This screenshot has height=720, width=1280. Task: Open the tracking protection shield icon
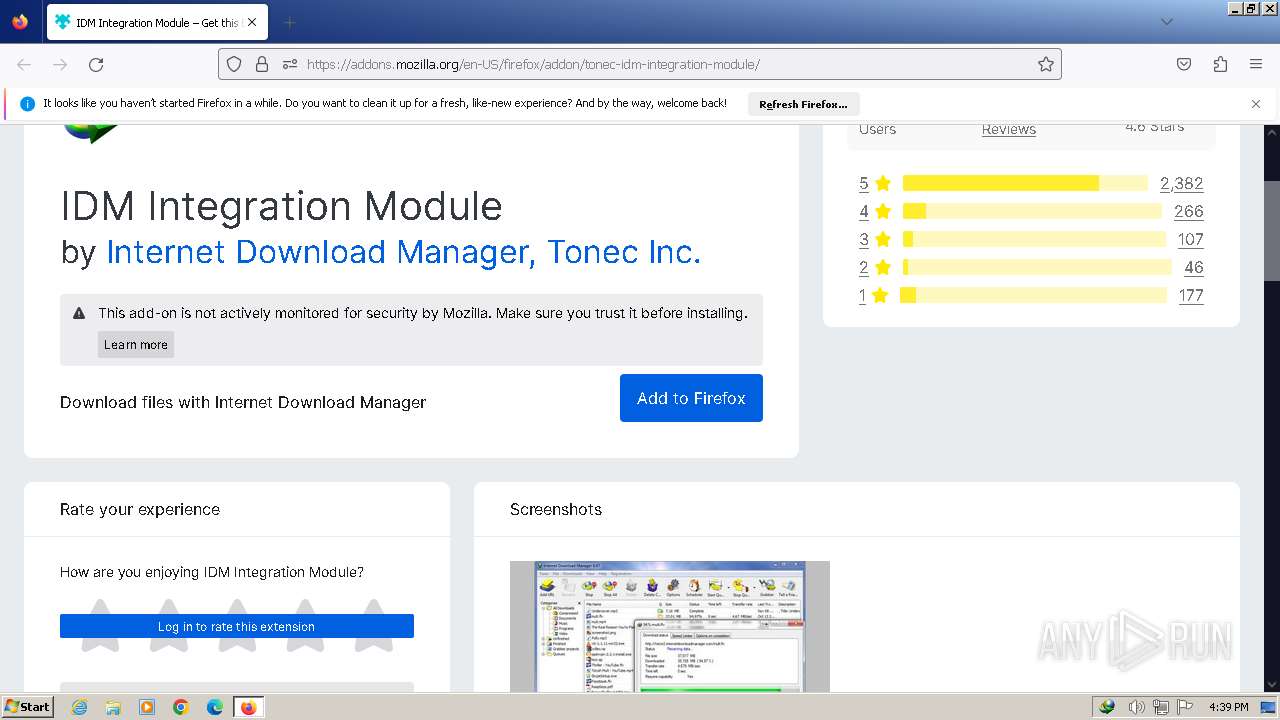click(234, 64)
